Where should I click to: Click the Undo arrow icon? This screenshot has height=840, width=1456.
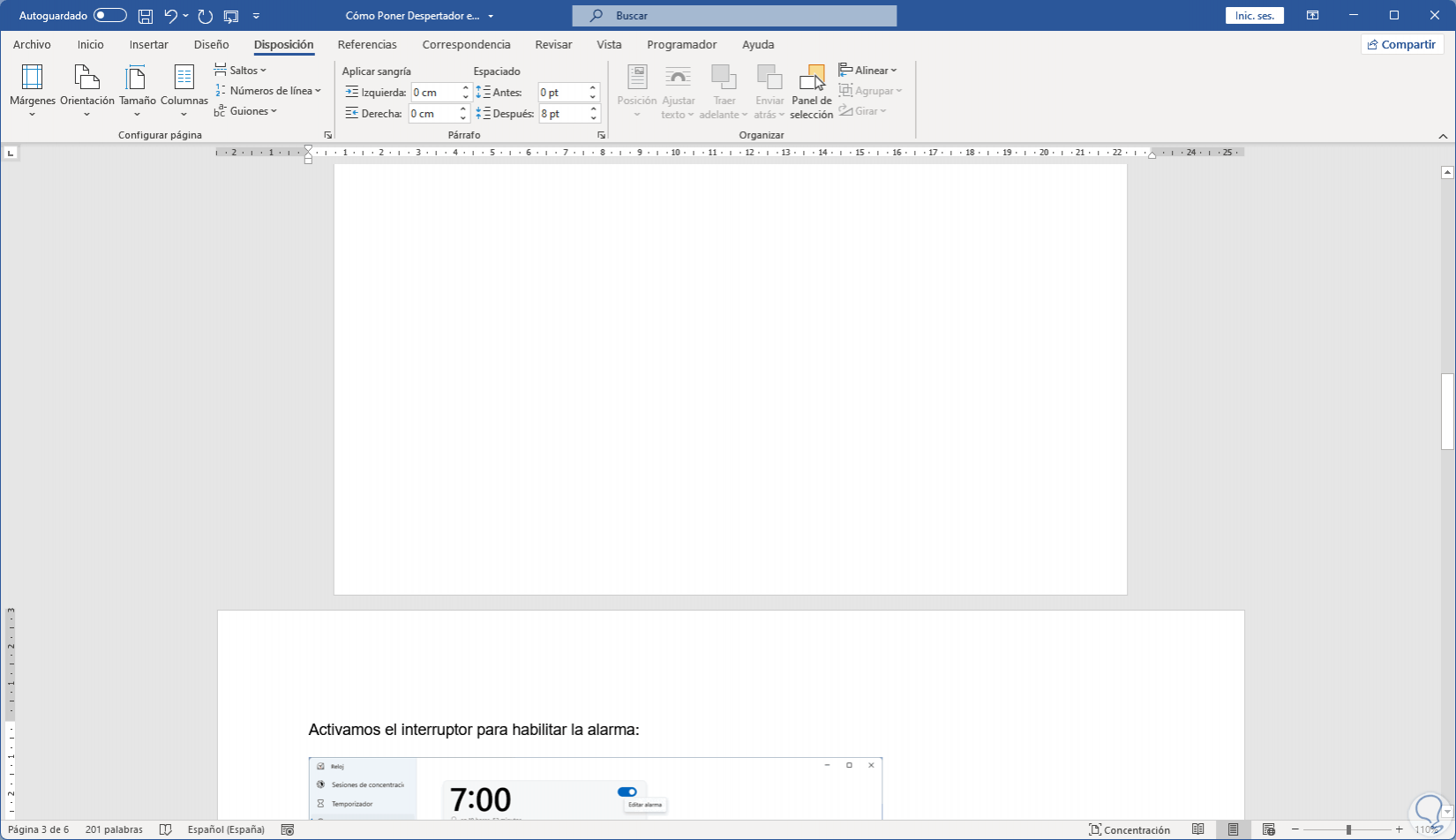click(x=170, y=16)
